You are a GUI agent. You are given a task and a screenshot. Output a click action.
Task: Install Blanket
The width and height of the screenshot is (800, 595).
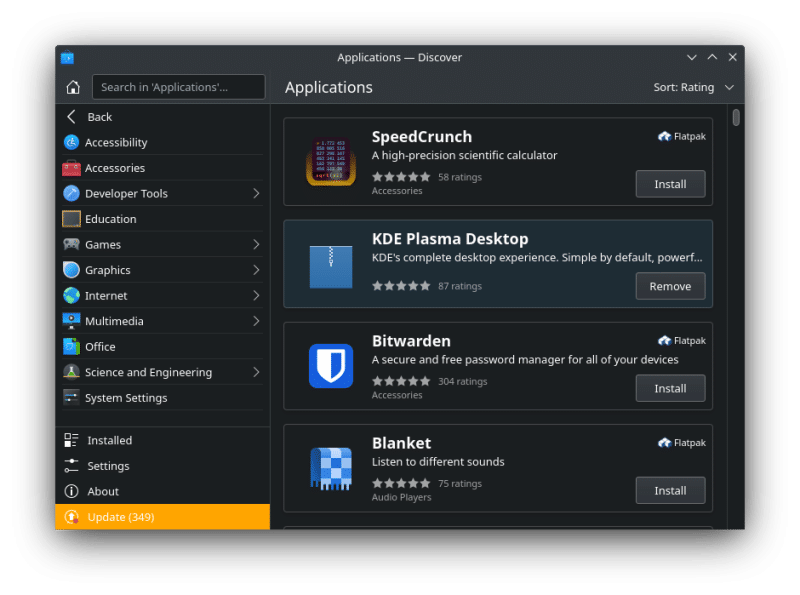(670, 490)
